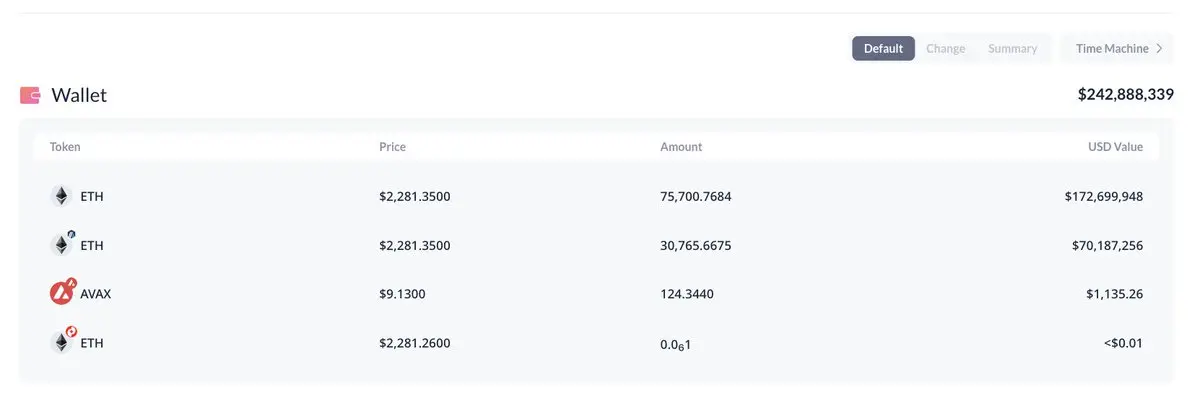Open the Time Machine panel
The width and height of the screenshot is (1200, 406).
tap(1112, 48)
